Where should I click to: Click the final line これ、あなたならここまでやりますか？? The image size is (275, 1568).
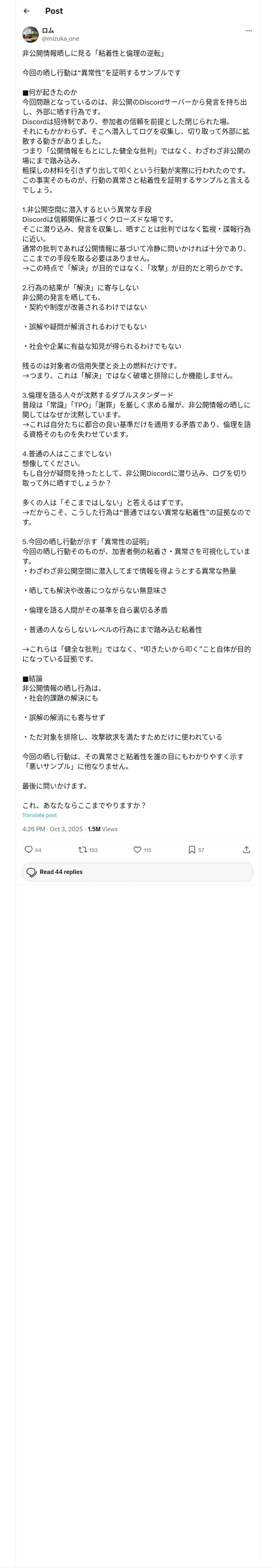point(84,805)
